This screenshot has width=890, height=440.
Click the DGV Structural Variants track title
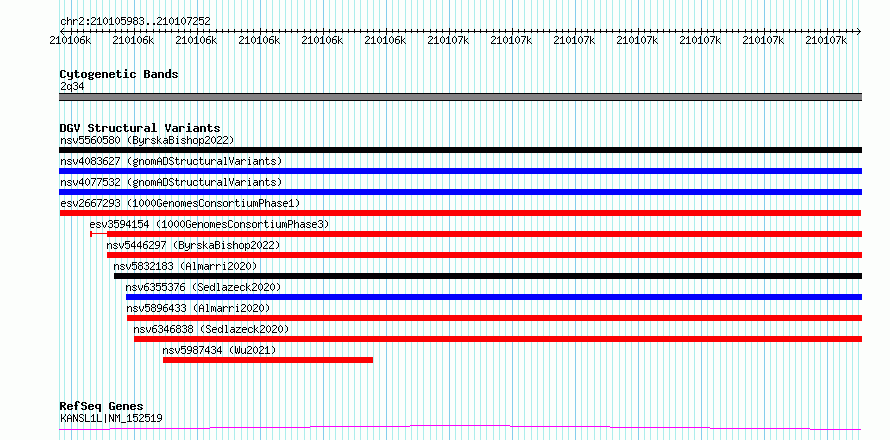pos(140,128)
